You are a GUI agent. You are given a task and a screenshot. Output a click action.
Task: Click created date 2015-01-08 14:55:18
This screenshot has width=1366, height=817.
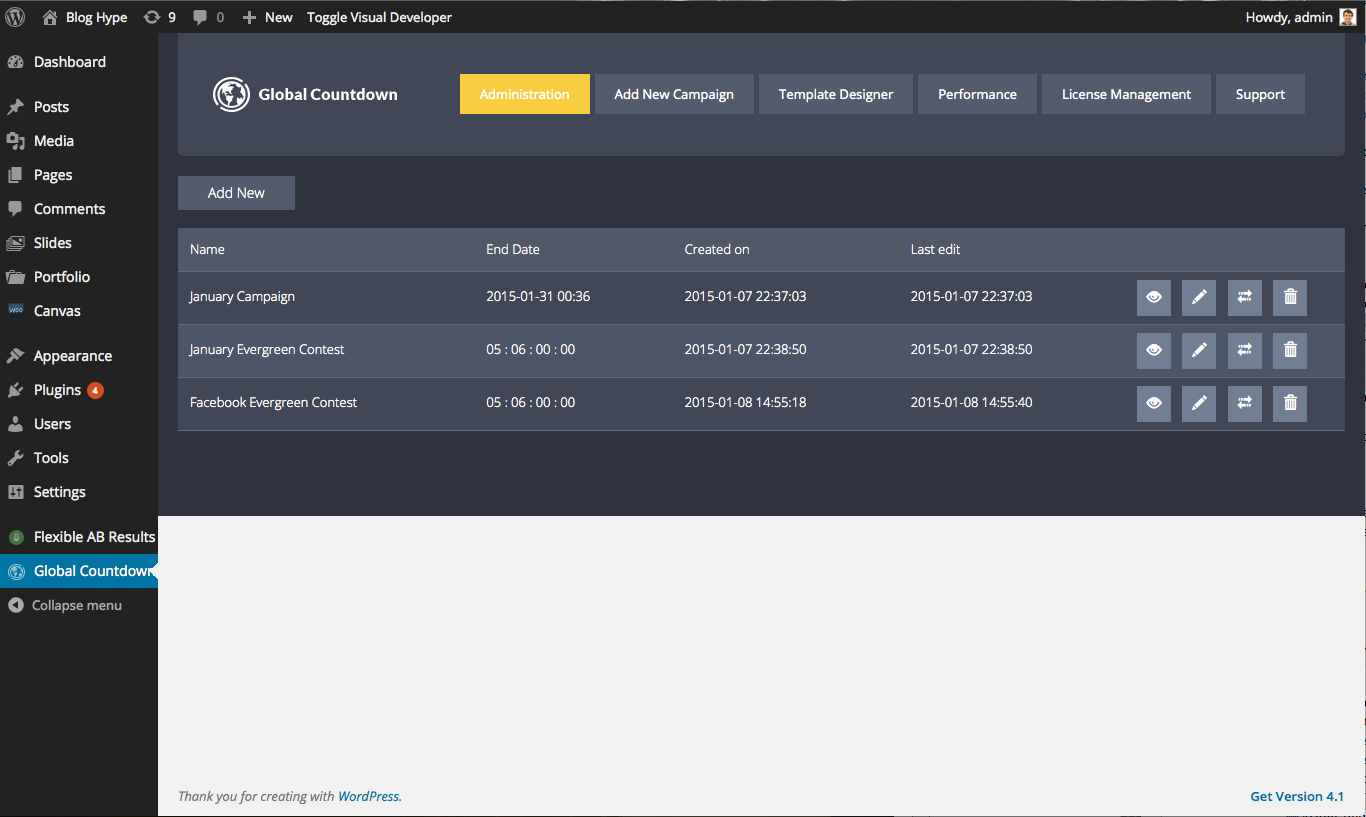[745, 403]
